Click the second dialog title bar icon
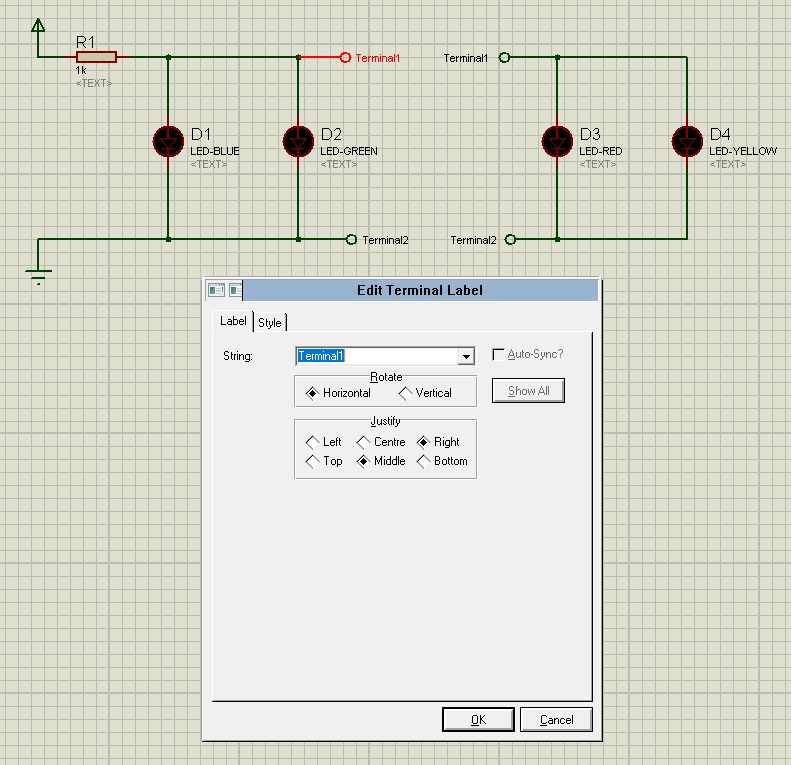This screenshot has height=765, width=791. 235,290
